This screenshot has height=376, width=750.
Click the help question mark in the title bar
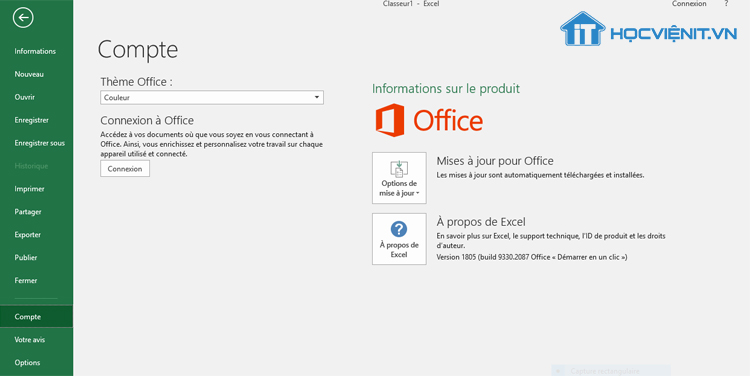(727, 4)
